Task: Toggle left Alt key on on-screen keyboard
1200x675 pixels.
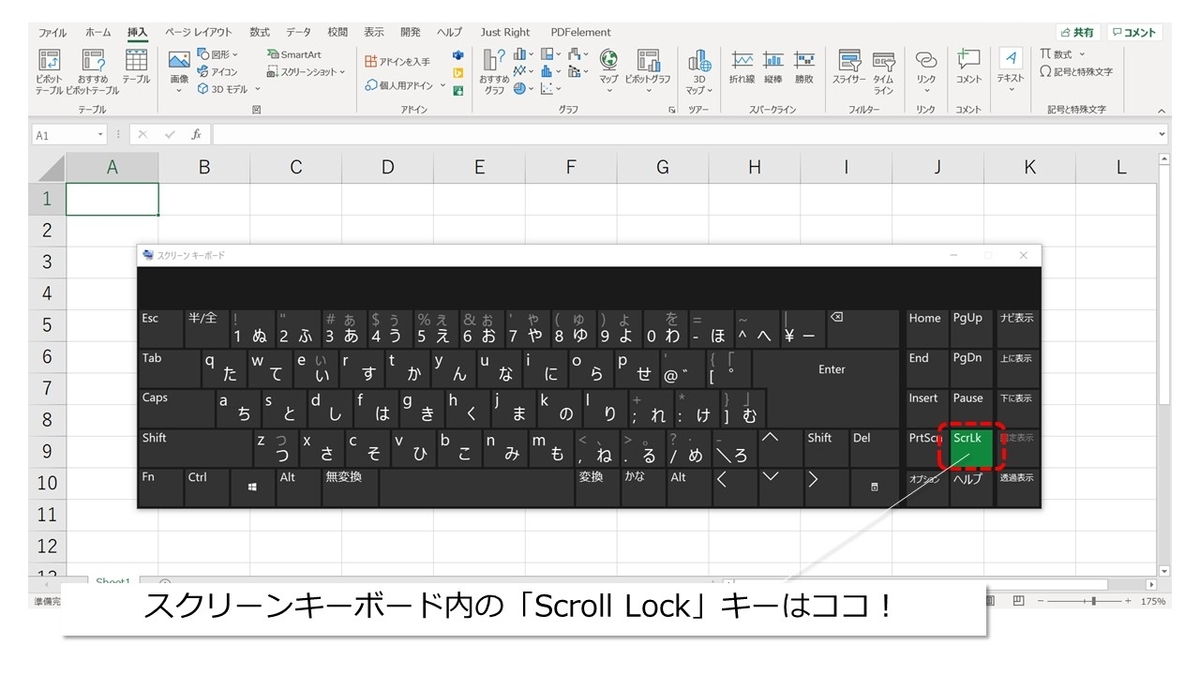Action: (297, 488)
